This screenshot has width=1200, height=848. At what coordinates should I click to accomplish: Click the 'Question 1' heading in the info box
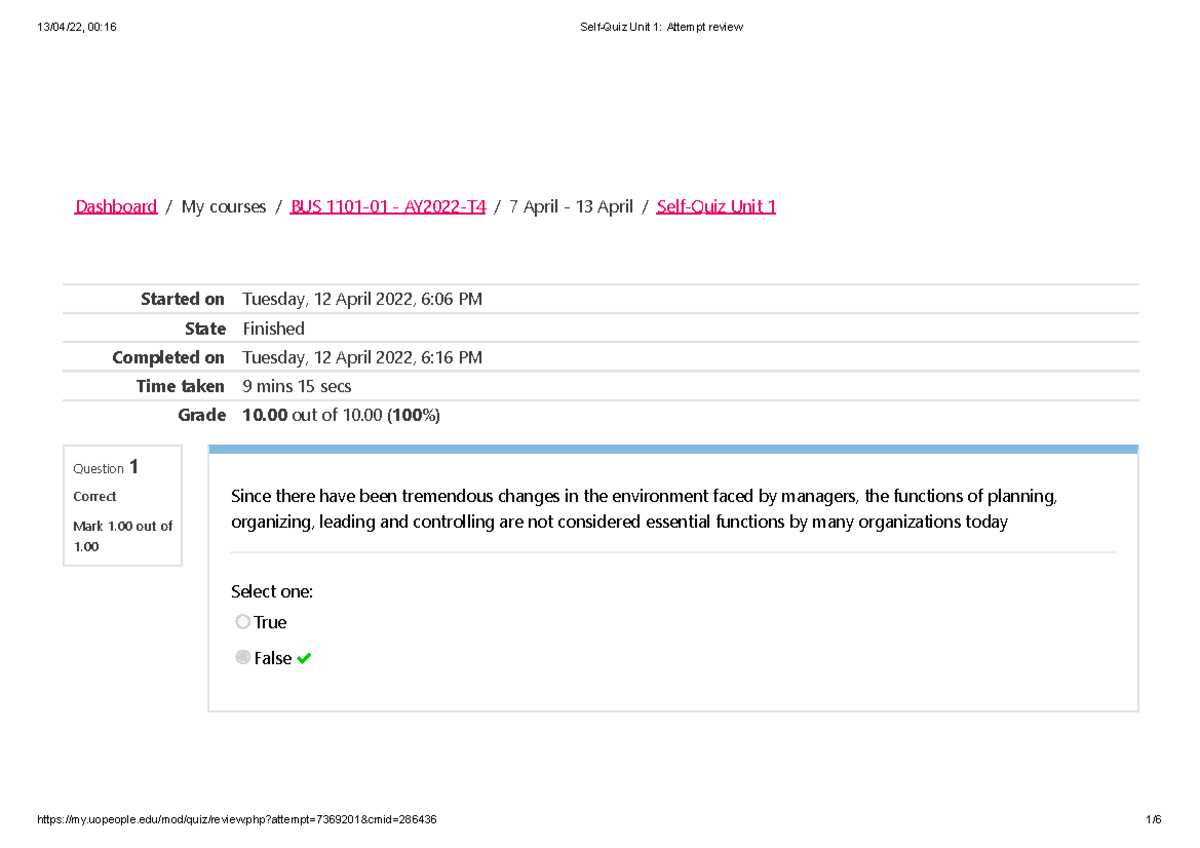106,468
